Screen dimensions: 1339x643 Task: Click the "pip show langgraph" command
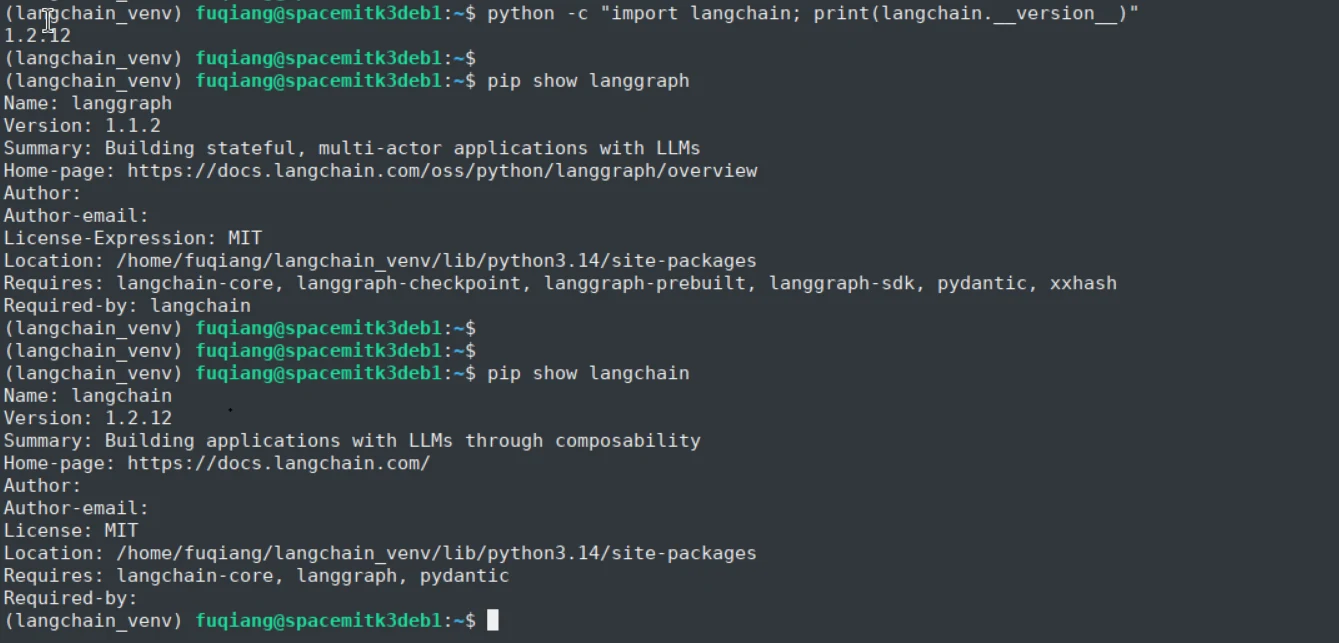coord(588,81)
